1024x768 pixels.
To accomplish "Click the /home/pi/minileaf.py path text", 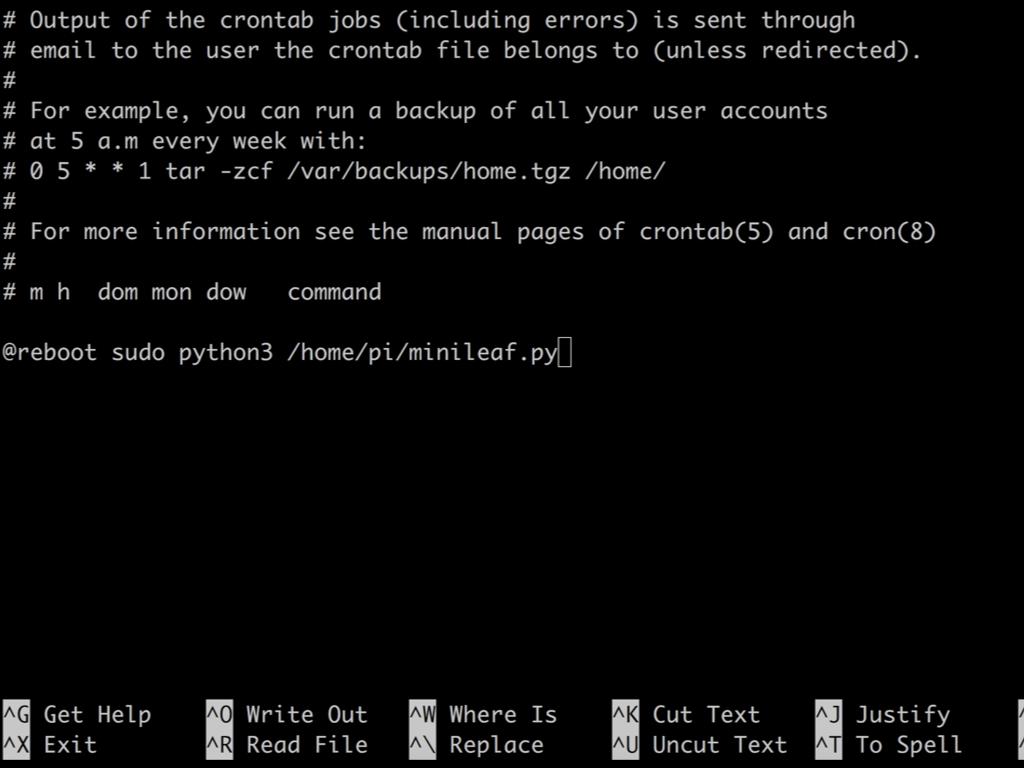I will (x=423, y=353).
